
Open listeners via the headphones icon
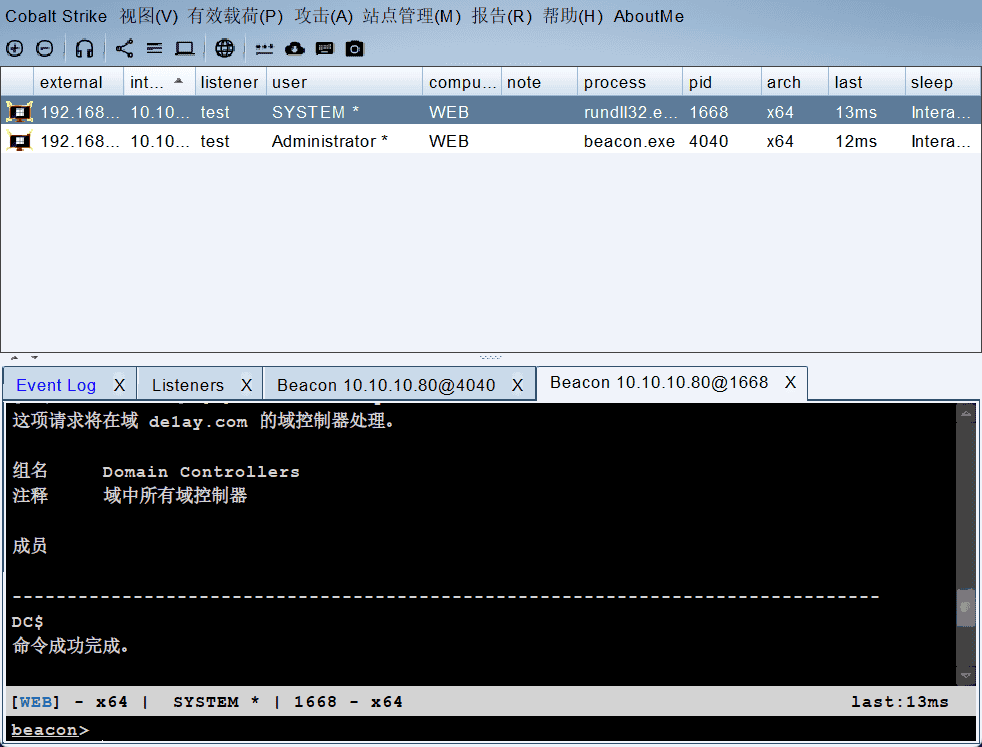pos(85,48)
